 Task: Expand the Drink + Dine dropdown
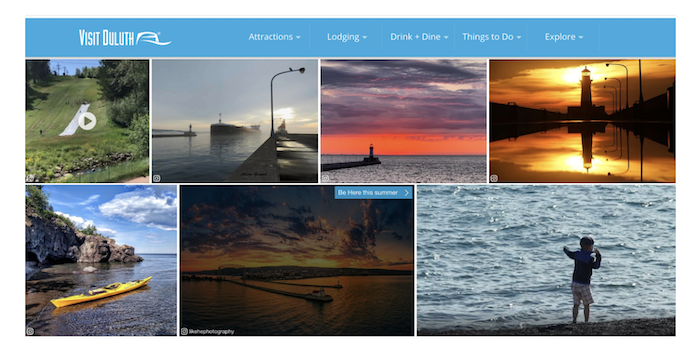click(419, 37)
